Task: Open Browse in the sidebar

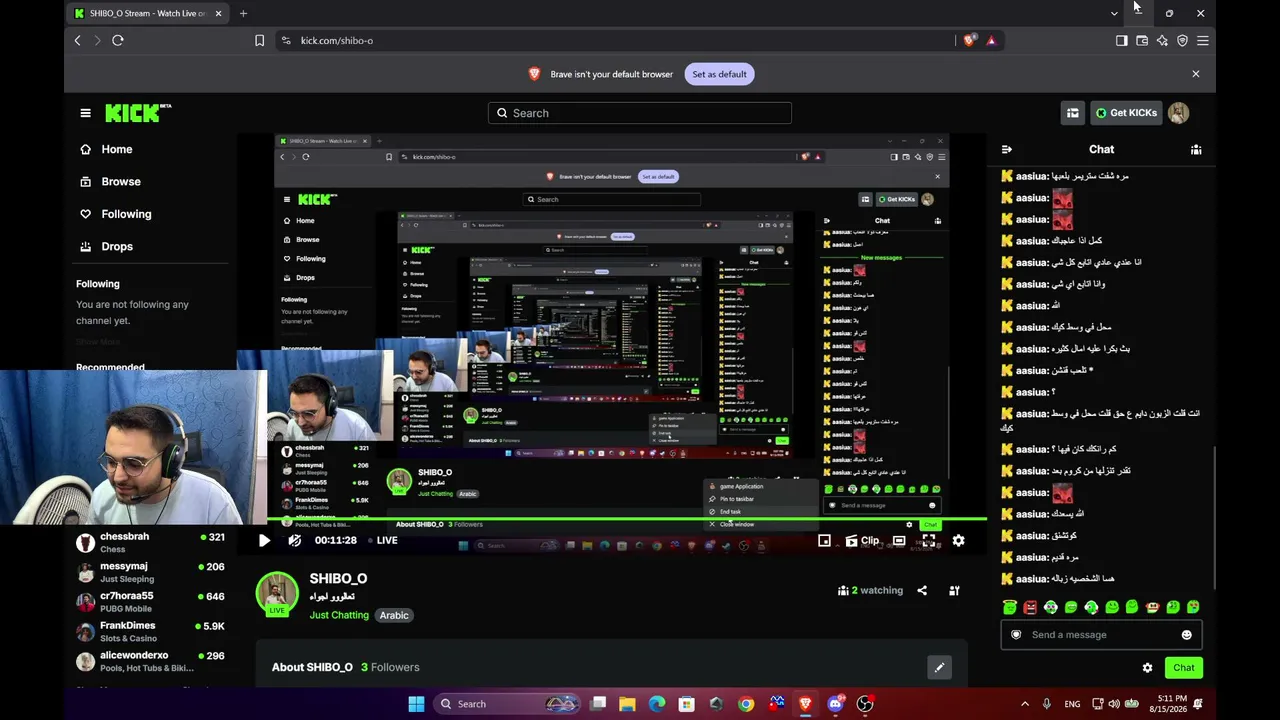Action: [120, 181]
